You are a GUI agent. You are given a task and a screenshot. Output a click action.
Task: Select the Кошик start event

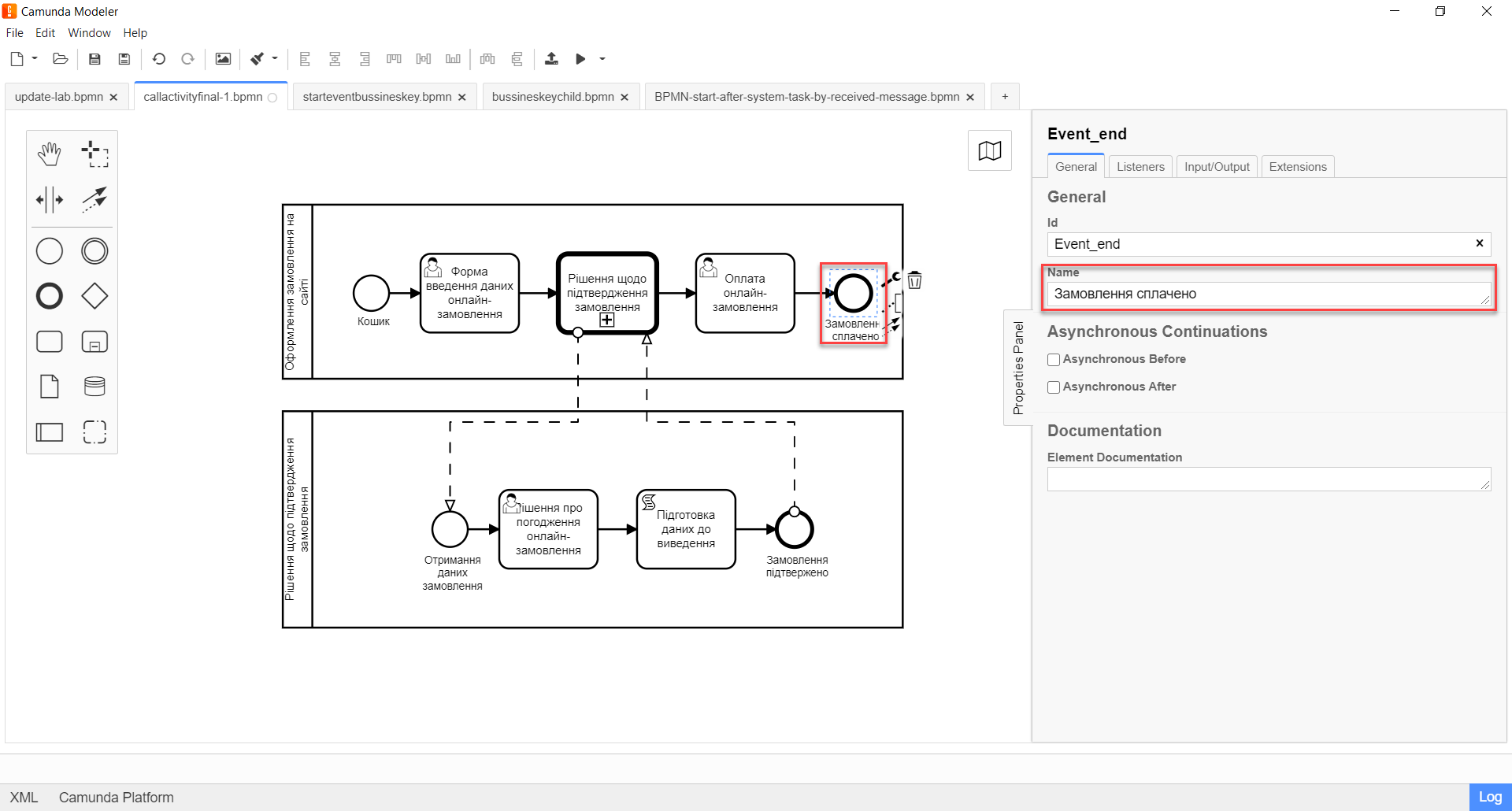[372, 294]
